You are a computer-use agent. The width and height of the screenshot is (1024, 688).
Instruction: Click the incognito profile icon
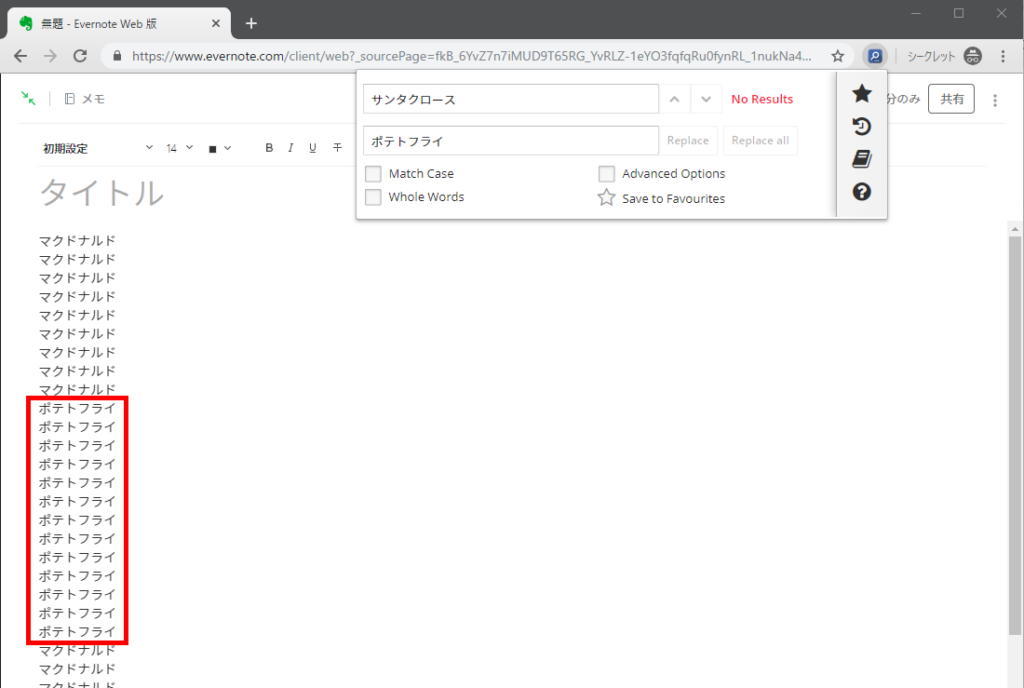(972, 56)
